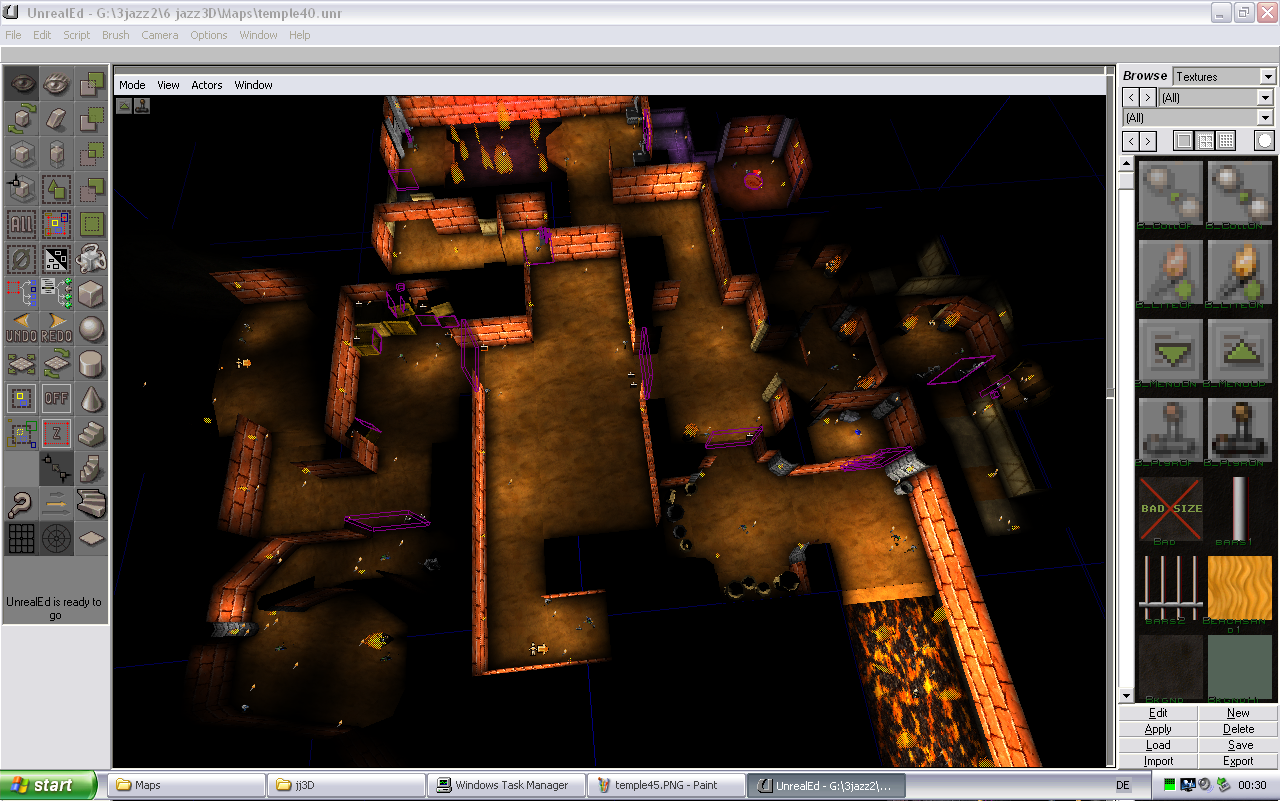Toggle the grid display icon
The height and width of the screenshot is (801, 1280).
click(22, 539)
